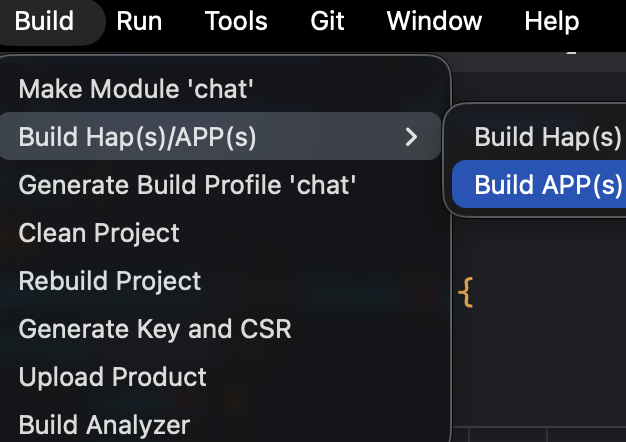Image resolution: width=626 pixels, height=442 pixels.
Task: Choose Generate Key and CSR
Action: pos(155,329)
